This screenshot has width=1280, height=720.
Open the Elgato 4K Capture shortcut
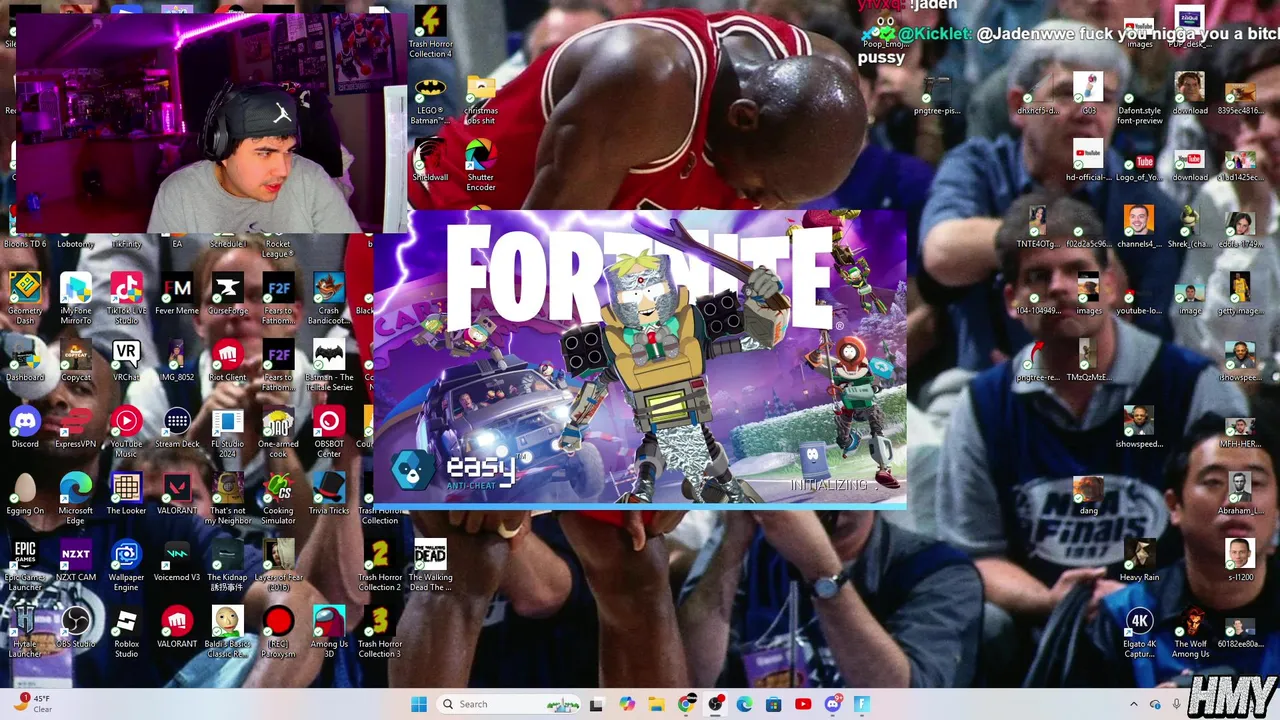(1139, 631)
